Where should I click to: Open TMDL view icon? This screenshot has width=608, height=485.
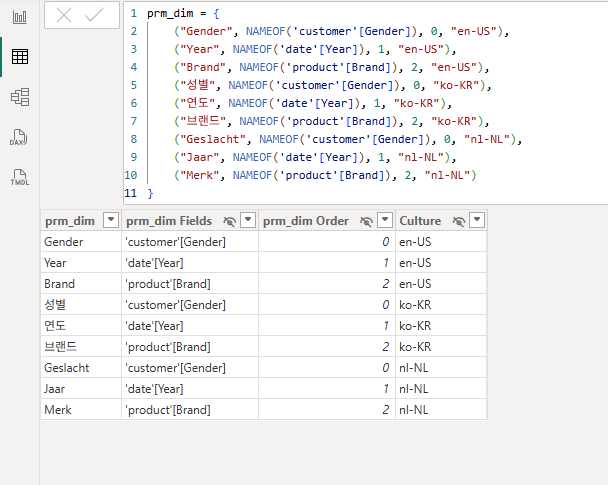point(19,177)
